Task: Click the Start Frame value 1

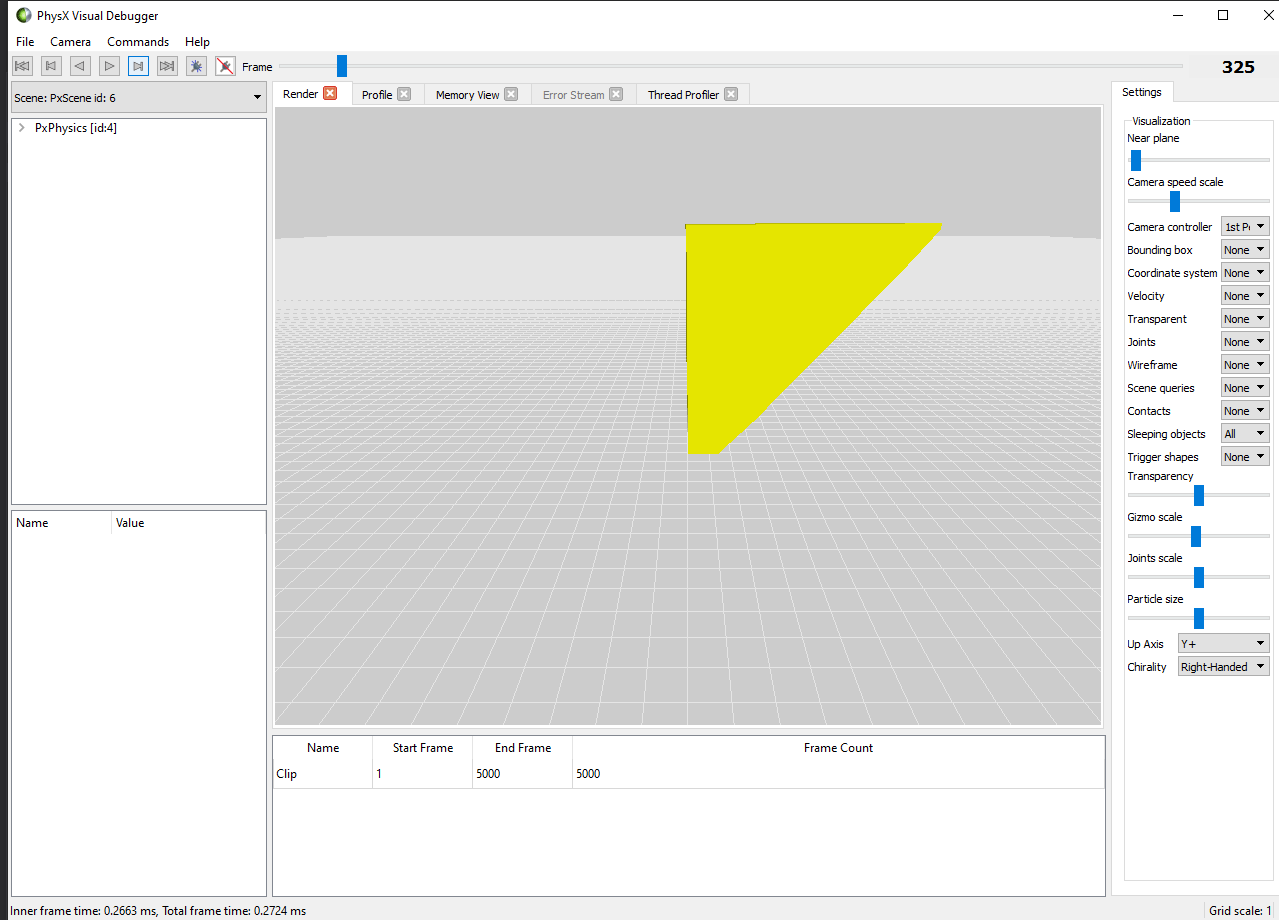Action: pyautogui.click(x=422, y=774)
